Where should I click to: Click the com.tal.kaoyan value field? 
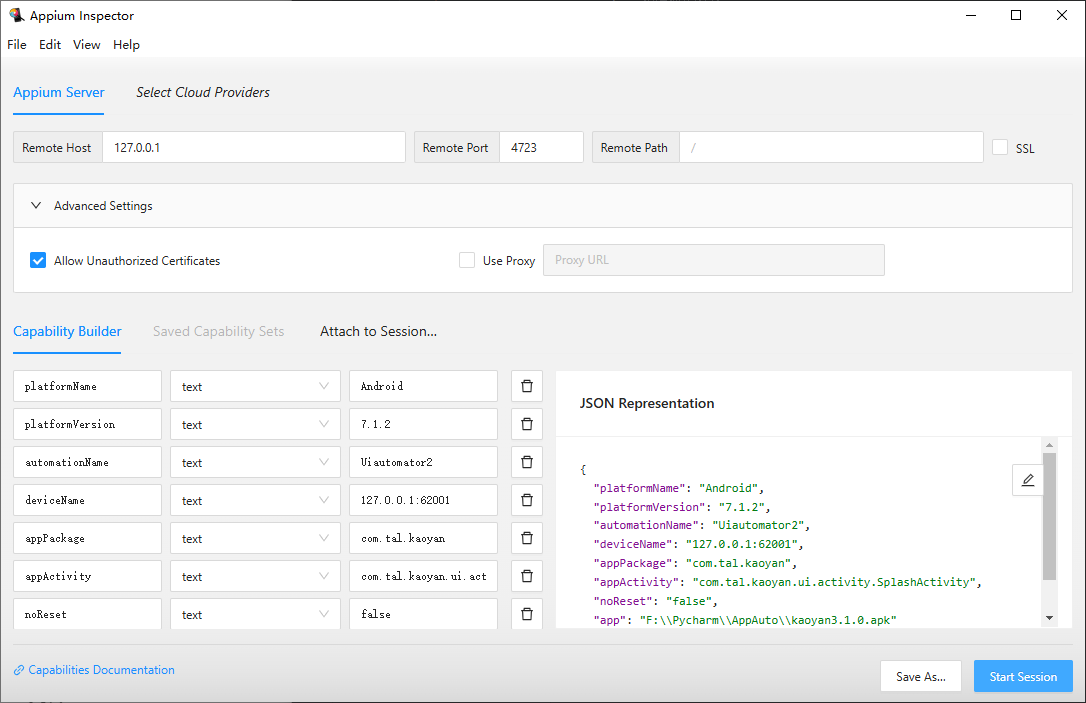(423, 538)
